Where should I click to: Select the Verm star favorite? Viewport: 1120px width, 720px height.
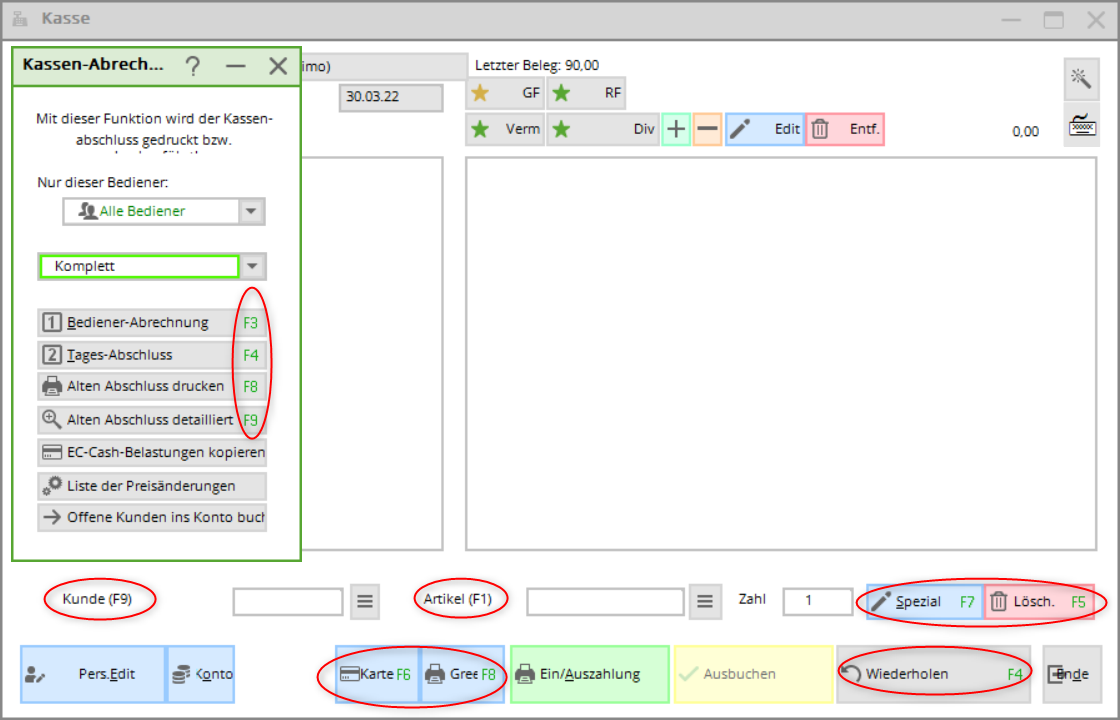505,129
